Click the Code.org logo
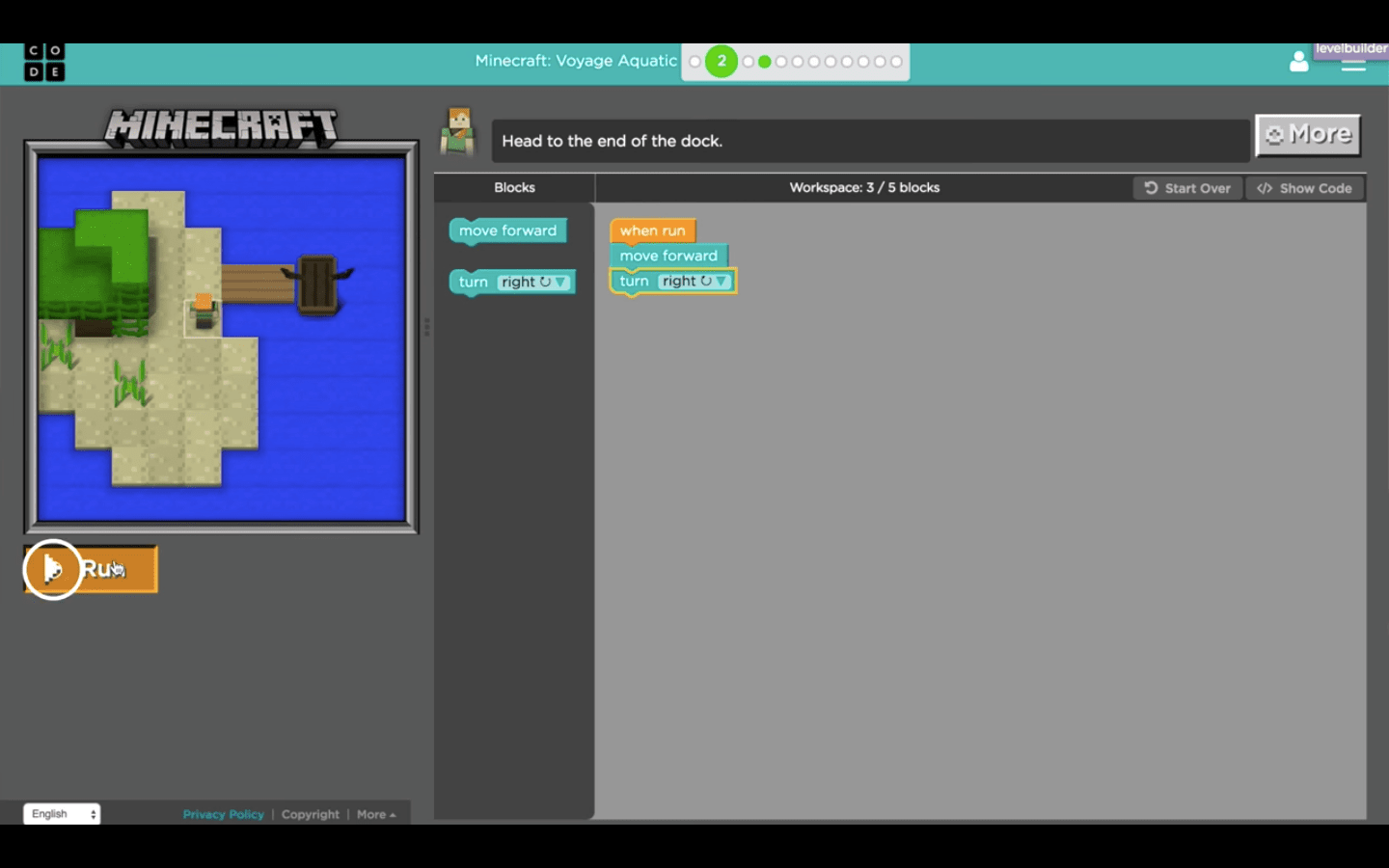Image resolution: width=1389 pixels, height=868 pixels. click(x=44, y=62)
